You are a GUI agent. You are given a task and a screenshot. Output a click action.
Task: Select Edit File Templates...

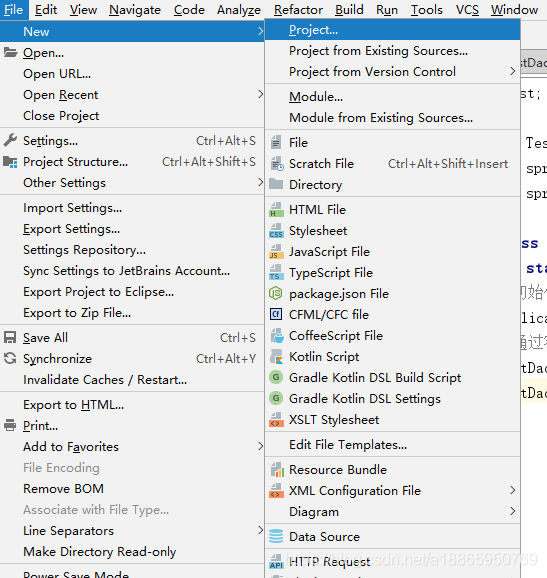point(393,445)
